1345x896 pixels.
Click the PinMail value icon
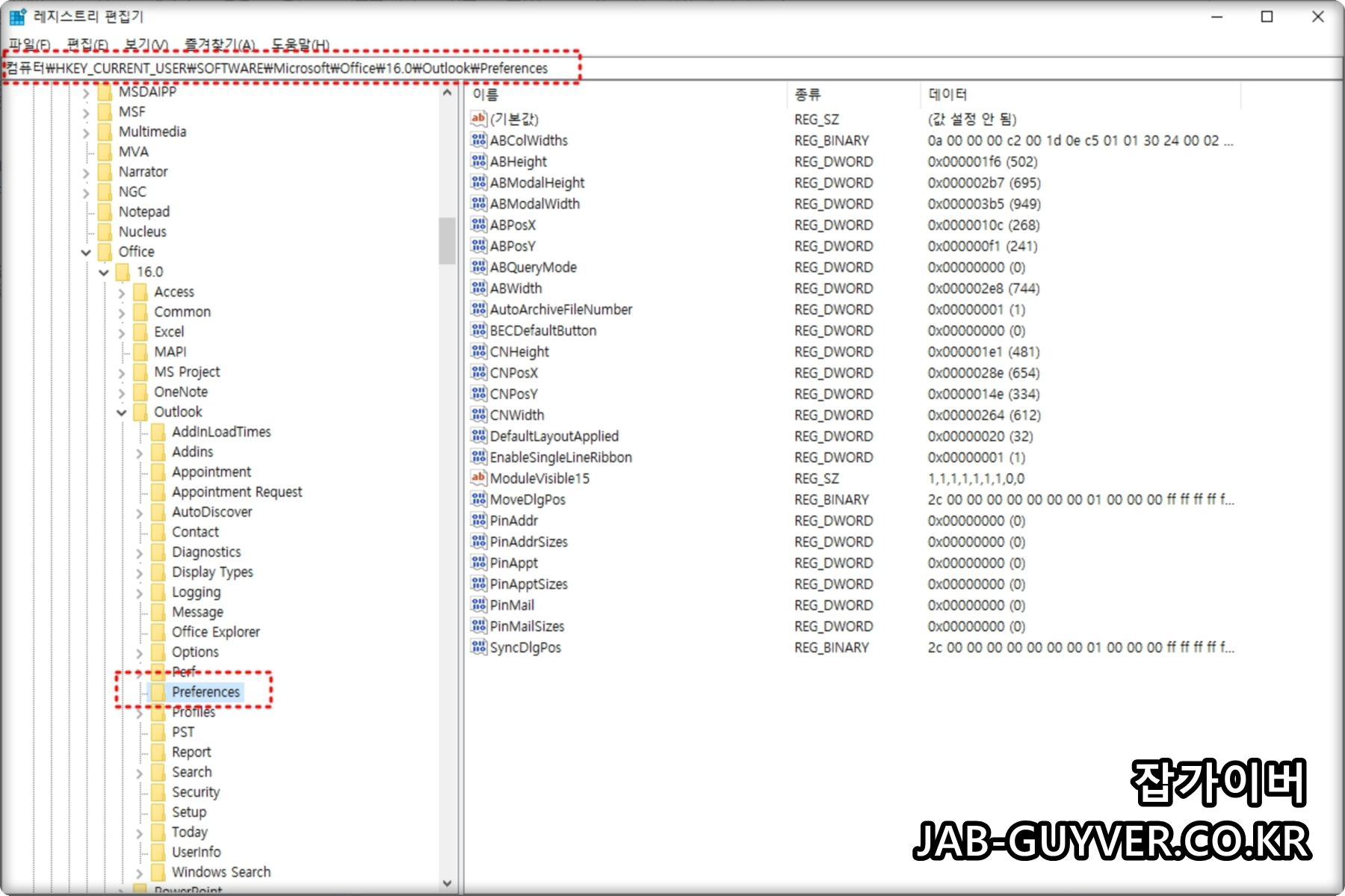point(478,604)
